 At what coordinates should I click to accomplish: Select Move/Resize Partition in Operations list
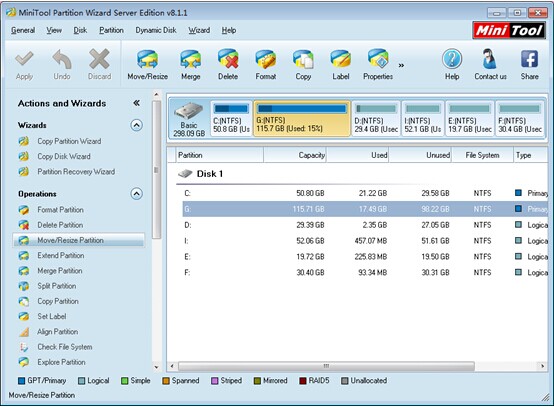click(79, 240)
